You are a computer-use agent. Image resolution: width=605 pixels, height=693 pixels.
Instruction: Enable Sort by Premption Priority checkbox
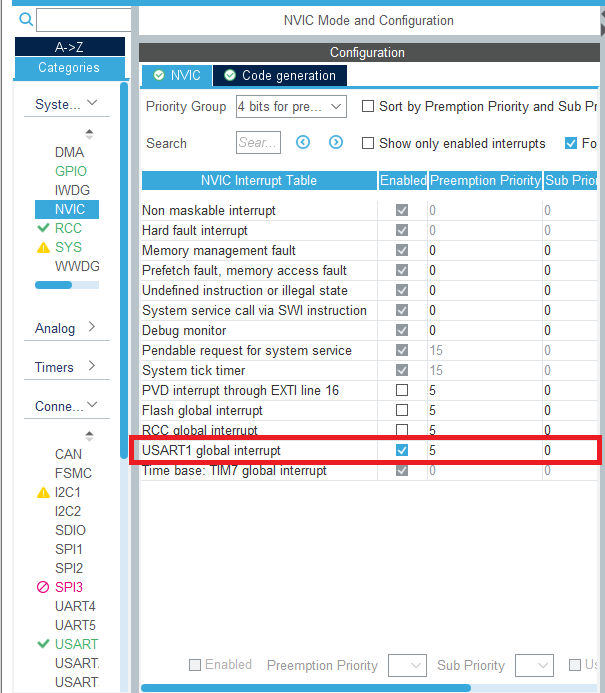[x=368, y=107]
